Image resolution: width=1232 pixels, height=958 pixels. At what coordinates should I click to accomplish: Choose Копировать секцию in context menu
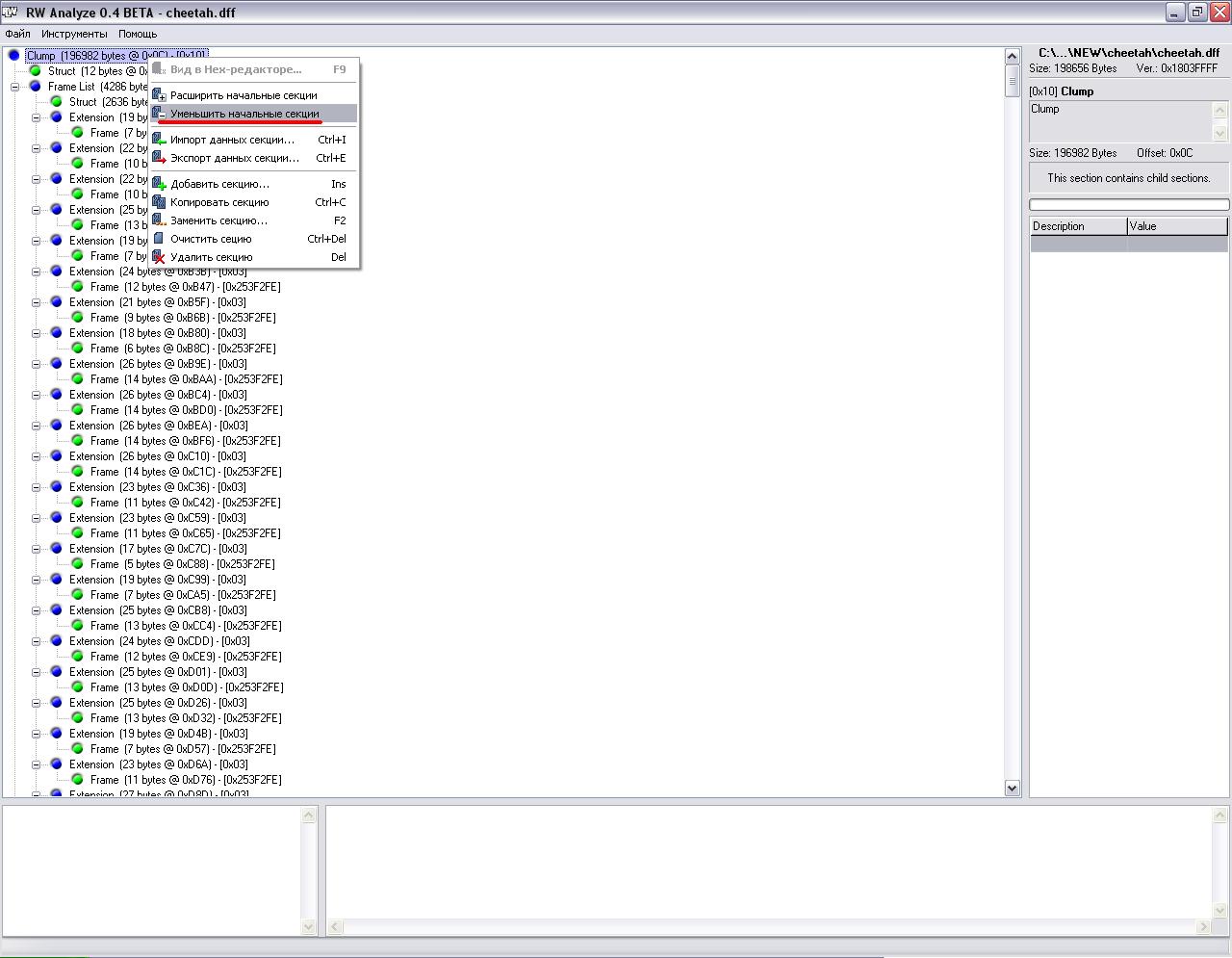coord(254,202)
